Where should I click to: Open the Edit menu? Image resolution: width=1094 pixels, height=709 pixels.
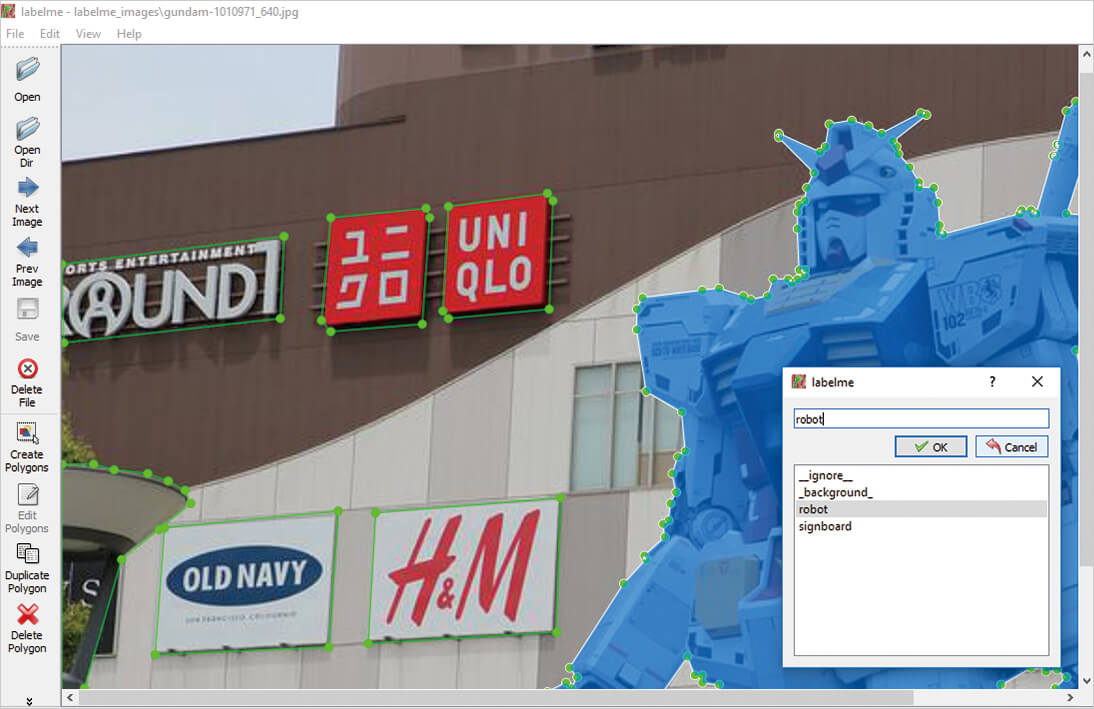tap(50, 33)
